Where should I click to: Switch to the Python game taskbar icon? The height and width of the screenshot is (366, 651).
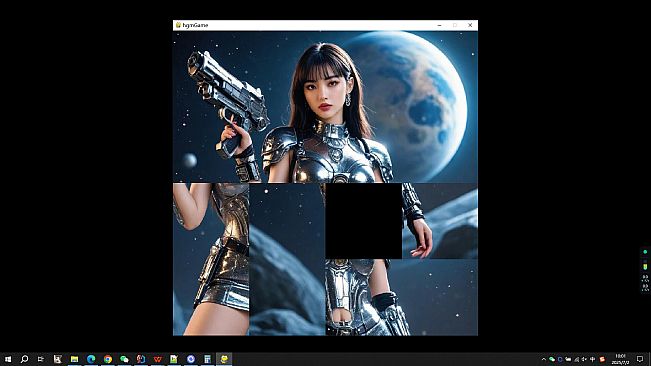[224, 359]
